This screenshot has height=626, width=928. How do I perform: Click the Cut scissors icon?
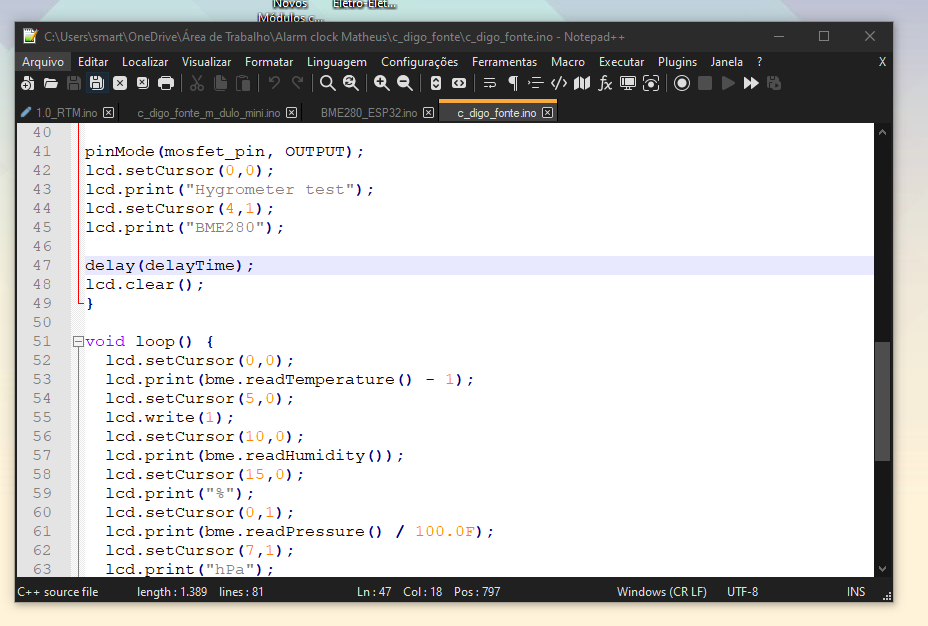(x=197, y=83)
